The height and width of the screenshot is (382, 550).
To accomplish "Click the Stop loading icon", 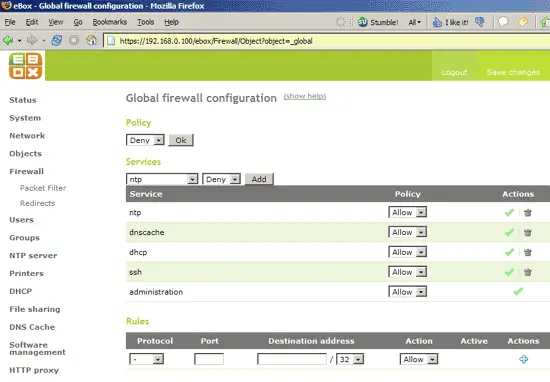I will click(x=74, y=40).
